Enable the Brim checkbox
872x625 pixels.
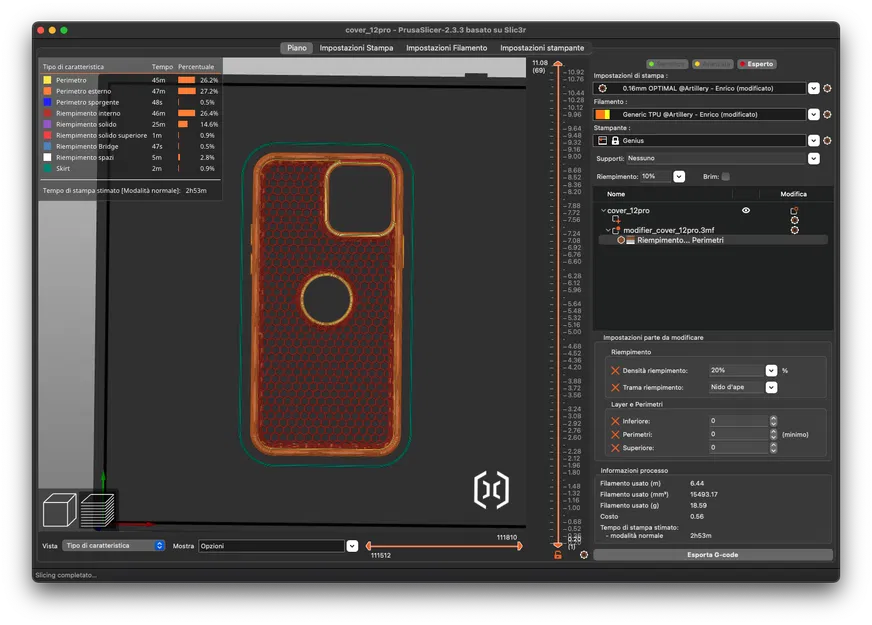(726, 176)
